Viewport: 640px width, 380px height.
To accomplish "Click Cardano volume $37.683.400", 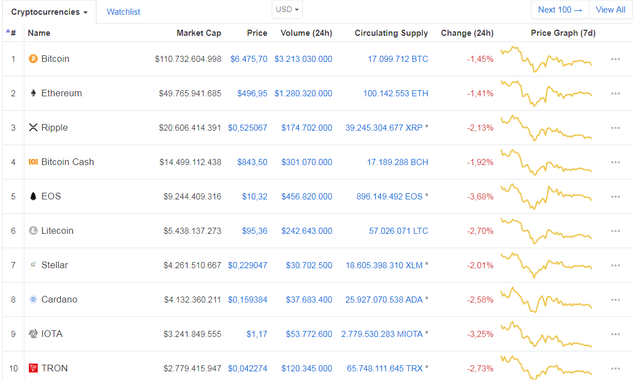I will coord(309,300).
